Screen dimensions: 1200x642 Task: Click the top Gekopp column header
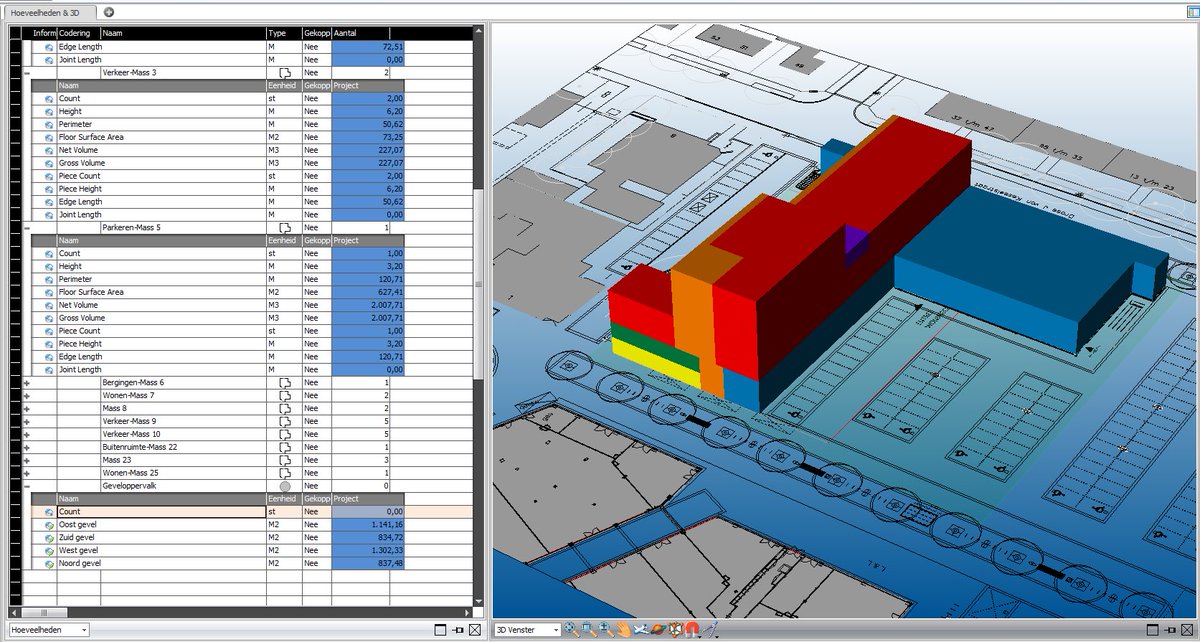[317, 33]
